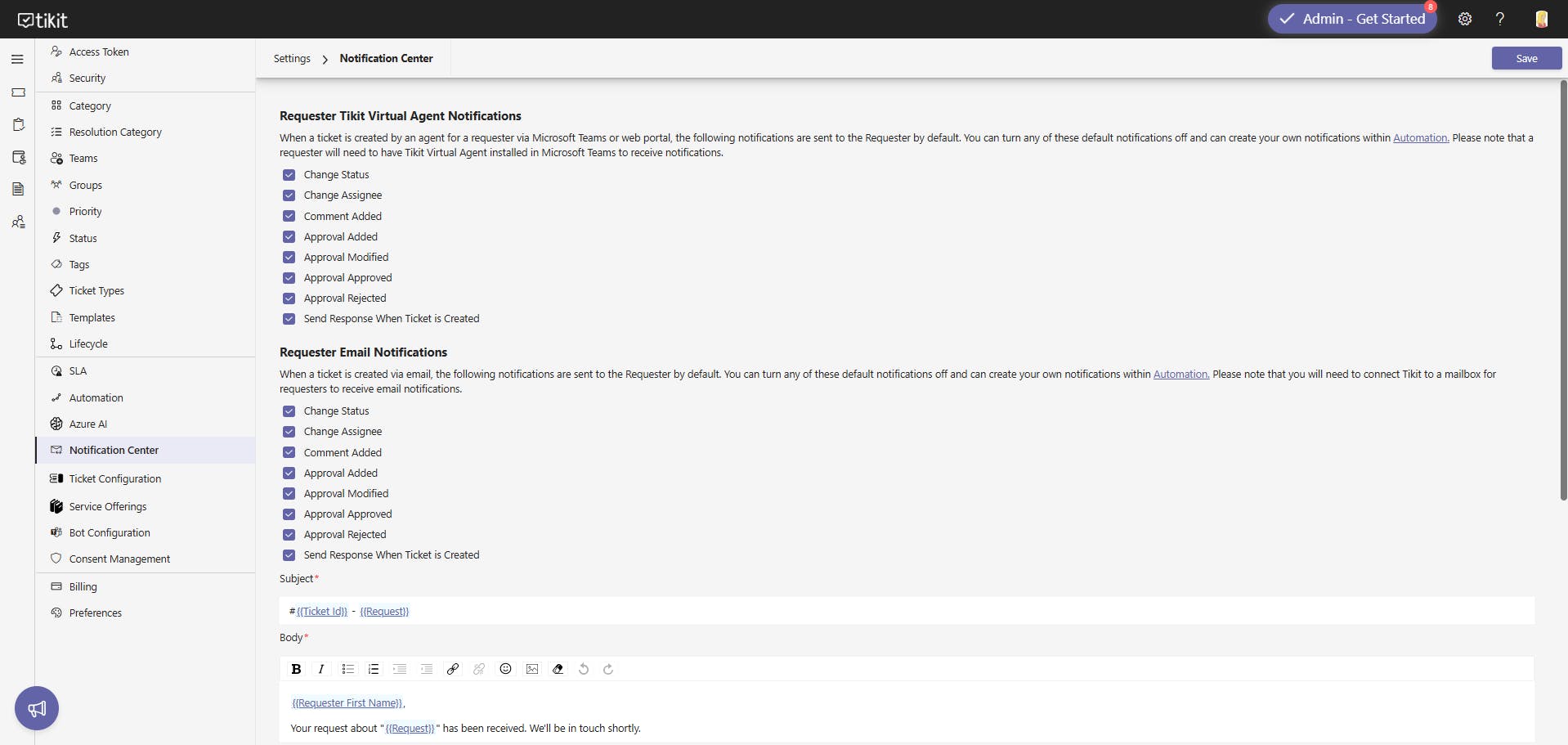Screen dimensions: 1568x745
Task: Open Templates settings page
Action: [x=92, y=318]
